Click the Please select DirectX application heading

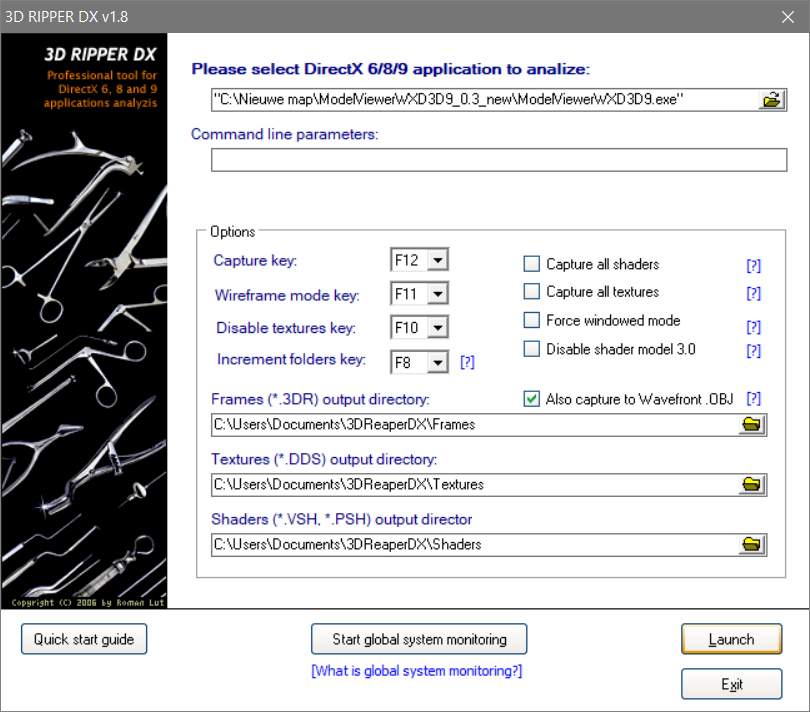point(391,69)
